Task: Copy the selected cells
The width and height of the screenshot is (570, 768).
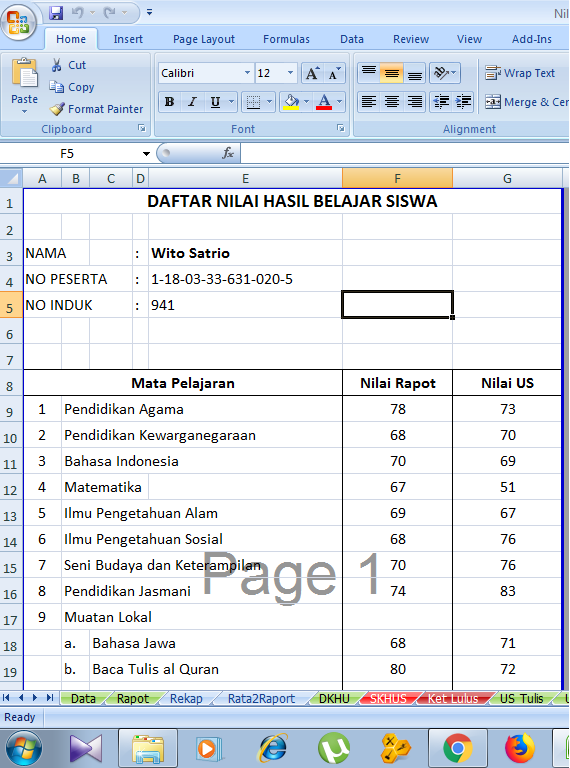Action: pos(72,87)
